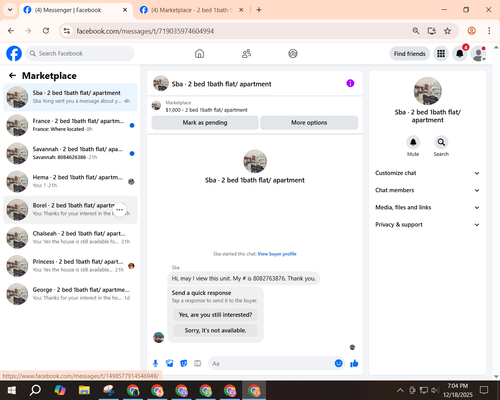The image size is (500, 400).
Task: Open Windows notification center icon
Action: (x=484, y=390)
